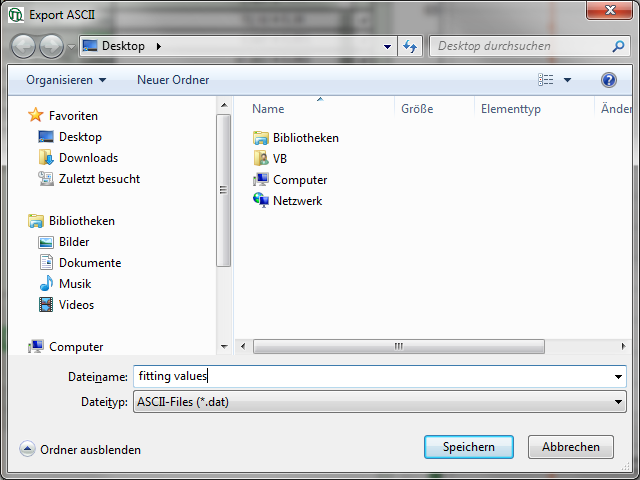Open the Dateiname history dropdown arrow
The width and height of the screenshot is (640, 480).
[x=619, y=377]
